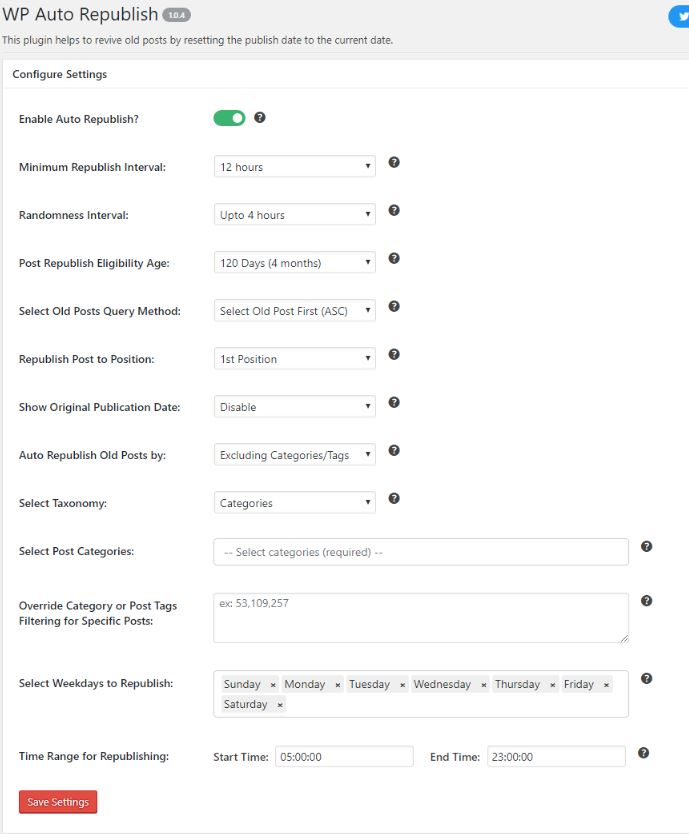This screenshot has width=689, height=834.
Task: Click the Wednesday weekday tag label
Action: click(x=442, y=684)
